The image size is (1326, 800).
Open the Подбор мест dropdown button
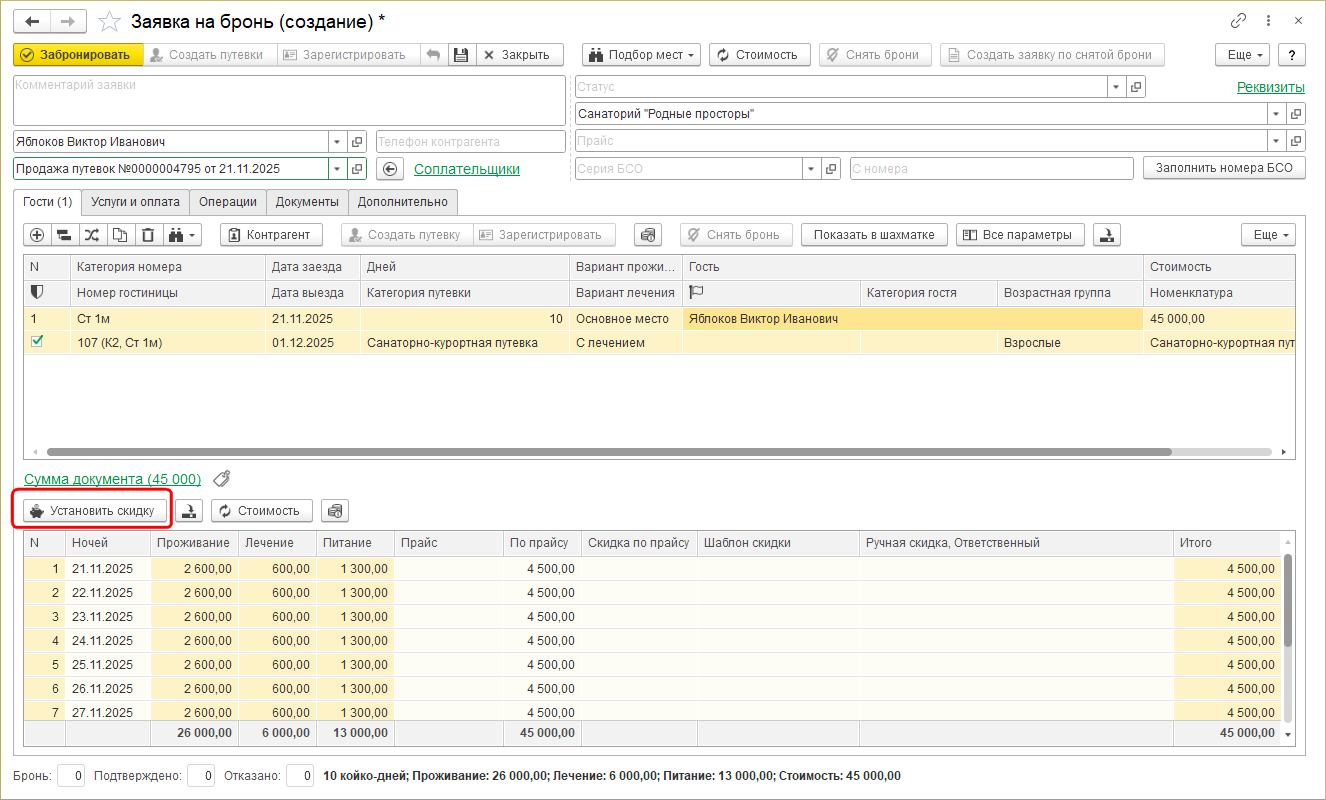641,55
